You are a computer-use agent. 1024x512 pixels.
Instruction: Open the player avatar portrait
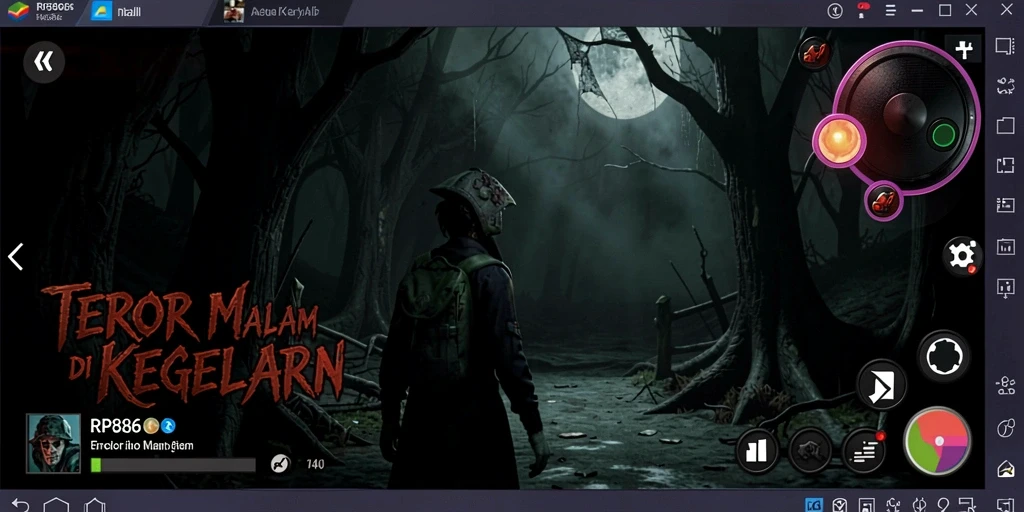pyautogui.click(x=54, y=443)
